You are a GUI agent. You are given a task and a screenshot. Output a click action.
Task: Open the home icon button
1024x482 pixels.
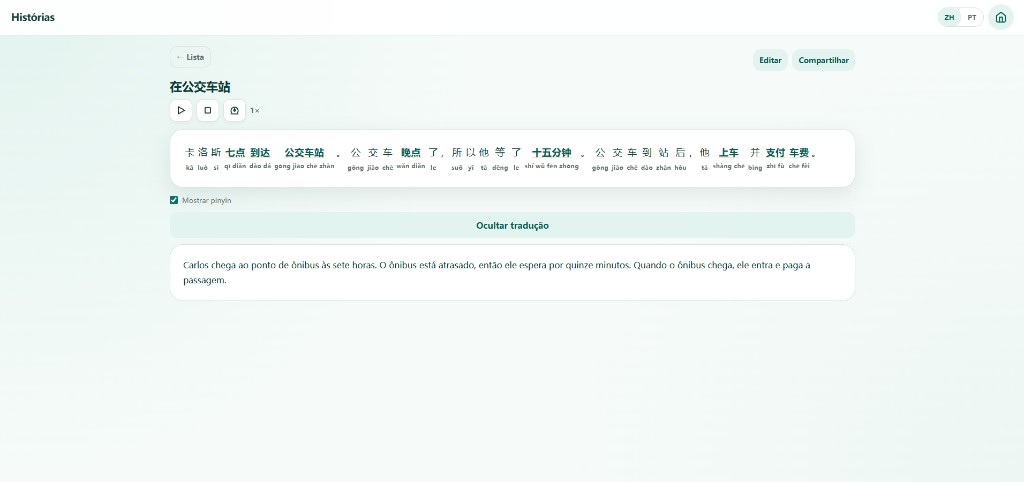coord(1000,18)
